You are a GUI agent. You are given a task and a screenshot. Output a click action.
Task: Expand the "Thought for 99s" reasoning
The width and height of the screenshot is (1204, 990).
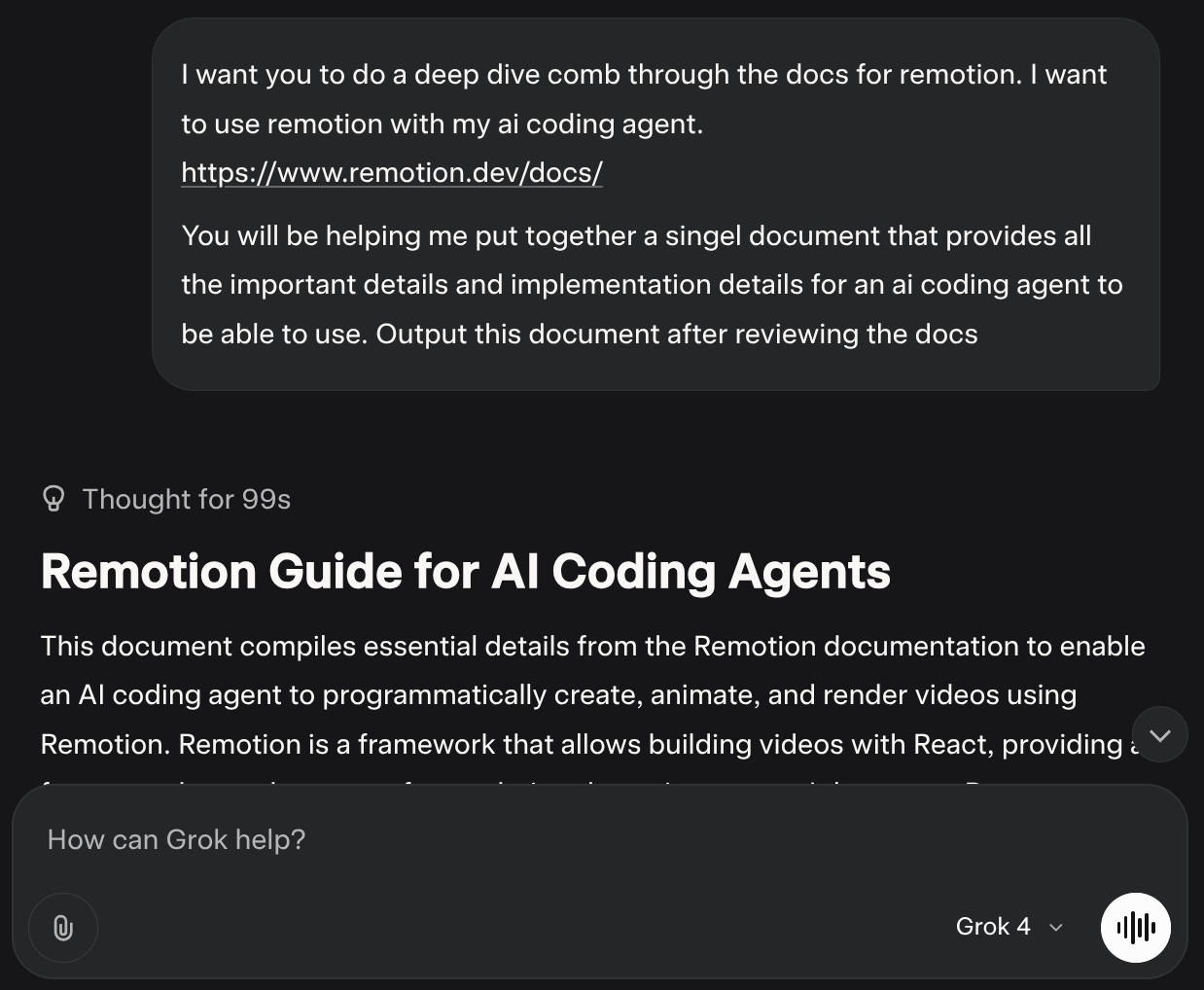pos(186,499)
